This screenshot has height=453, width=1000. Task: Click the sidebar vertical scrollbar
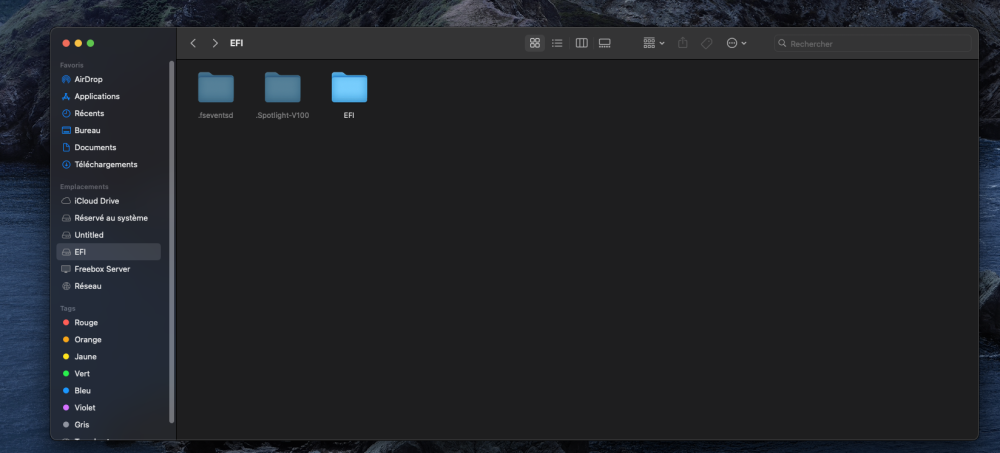pyautogui.click(x=171, y=241)
